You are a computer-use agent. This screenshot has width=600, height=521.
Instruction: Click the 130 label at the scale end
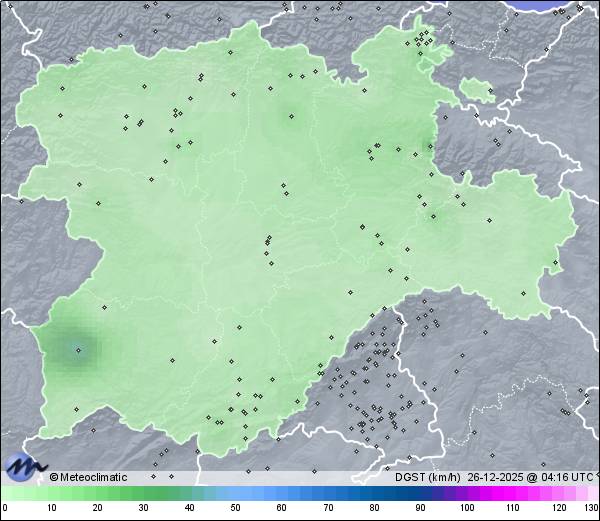[x=590, y=508]
